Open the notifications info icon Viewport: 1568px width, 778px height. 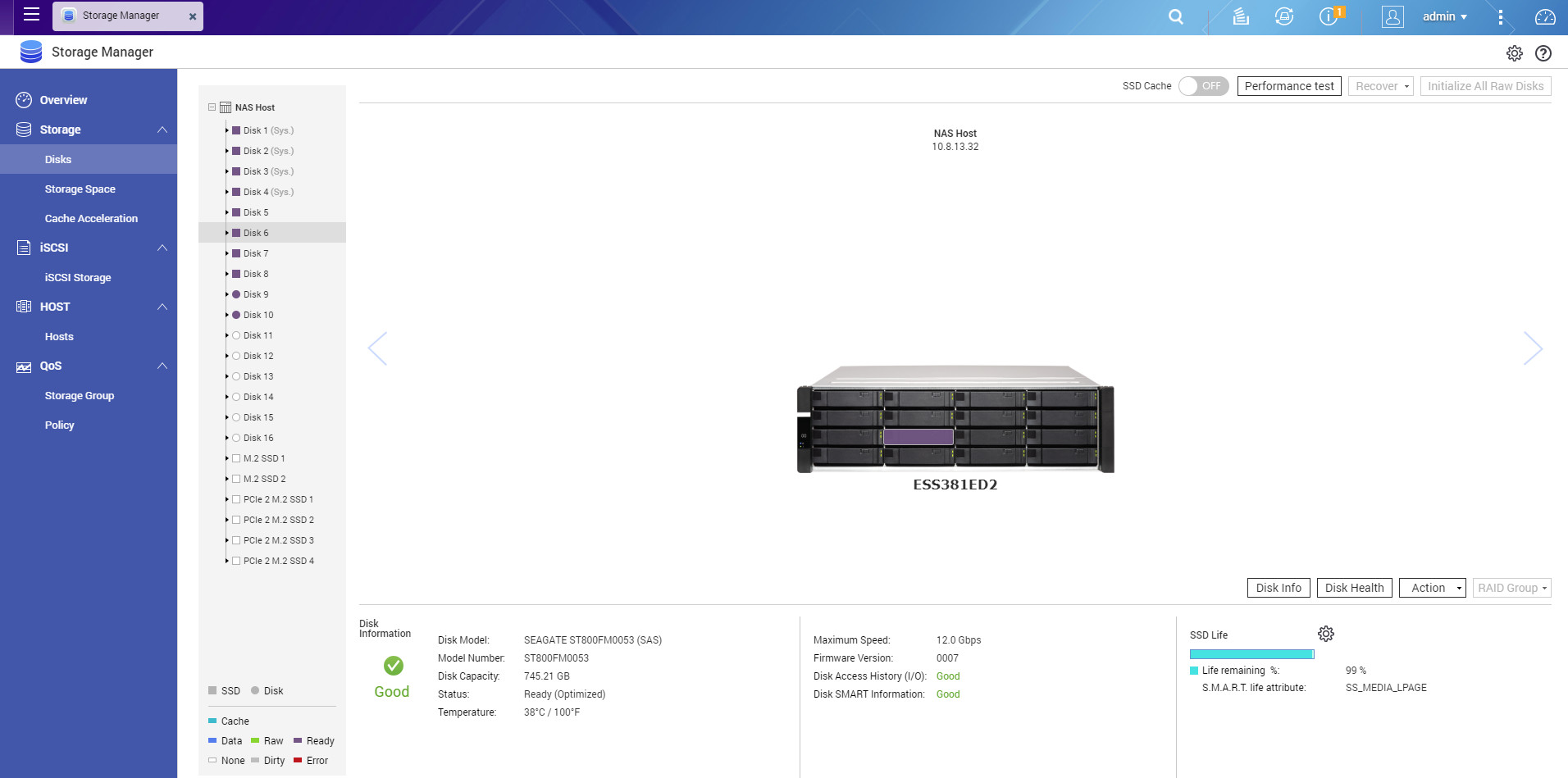[1328, 17]
